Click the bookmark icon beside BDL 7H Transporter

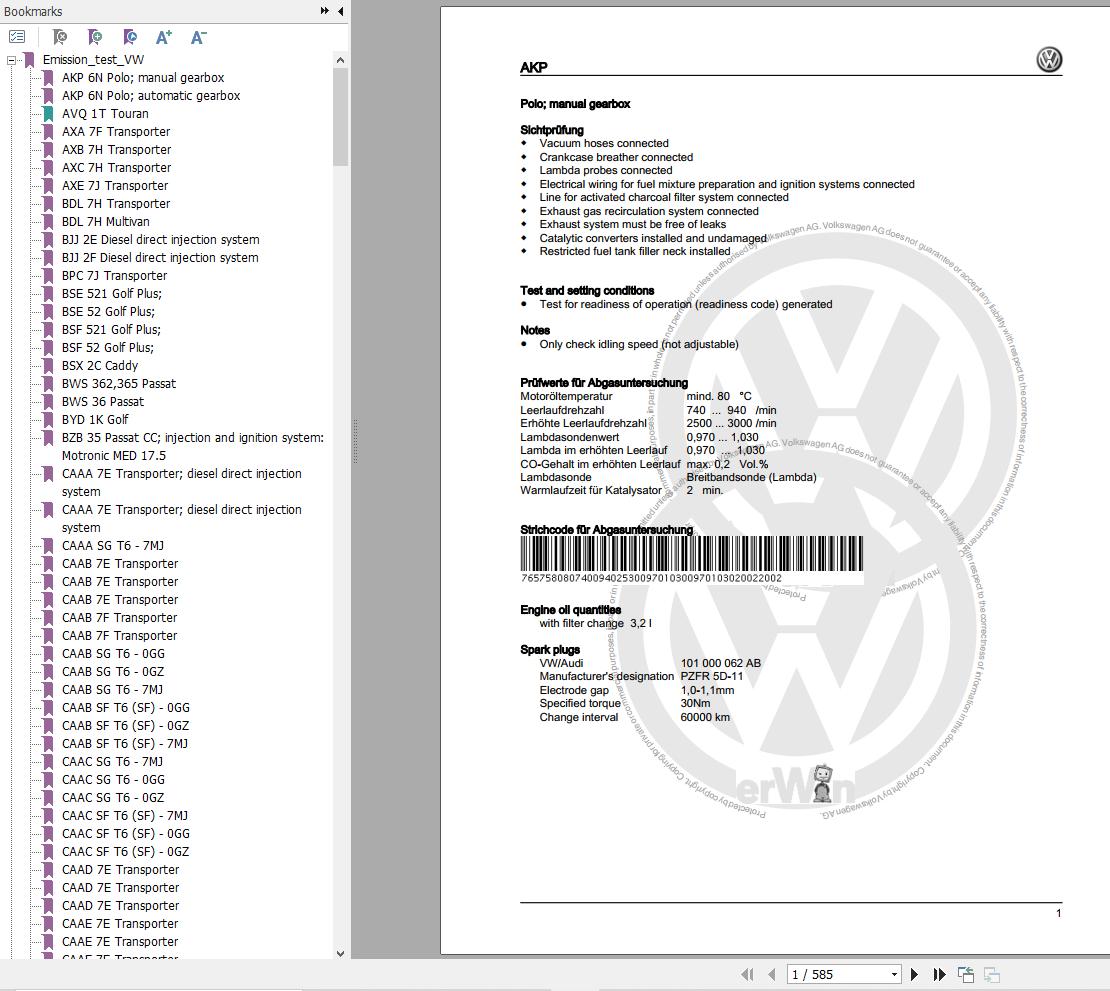48,204
